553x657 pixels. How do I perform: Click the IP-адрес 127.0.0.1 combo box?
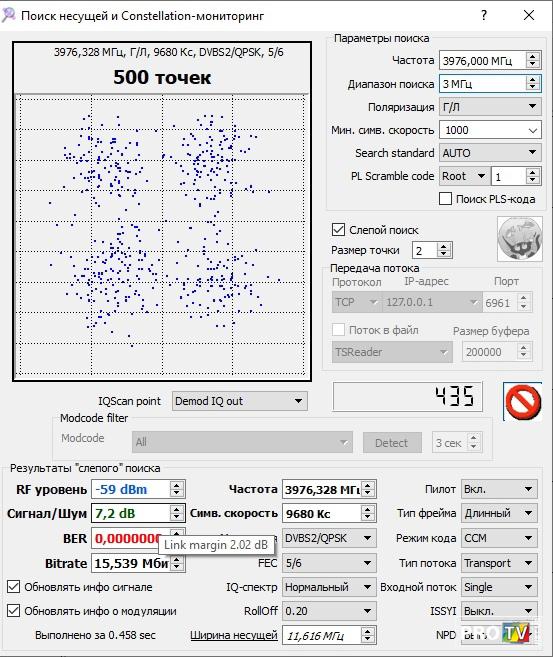coord(432,302)
